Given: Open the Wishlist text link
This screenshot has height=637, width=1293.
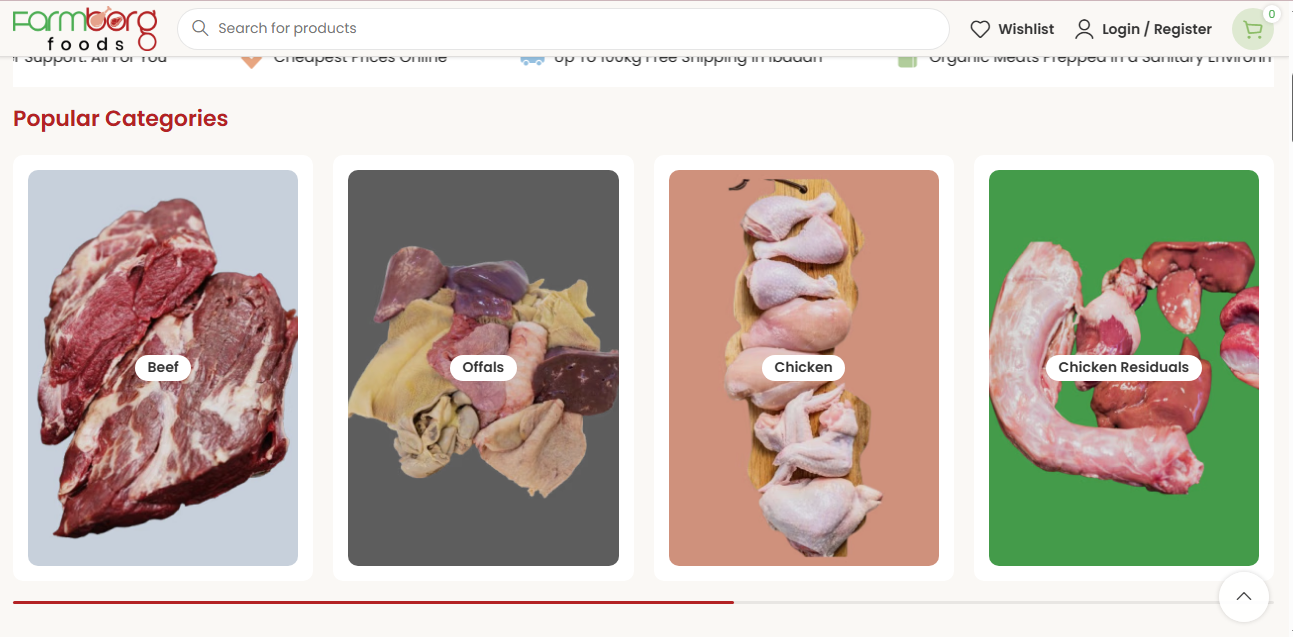Looking at the screenshot, I should (x=1026, y=29).
